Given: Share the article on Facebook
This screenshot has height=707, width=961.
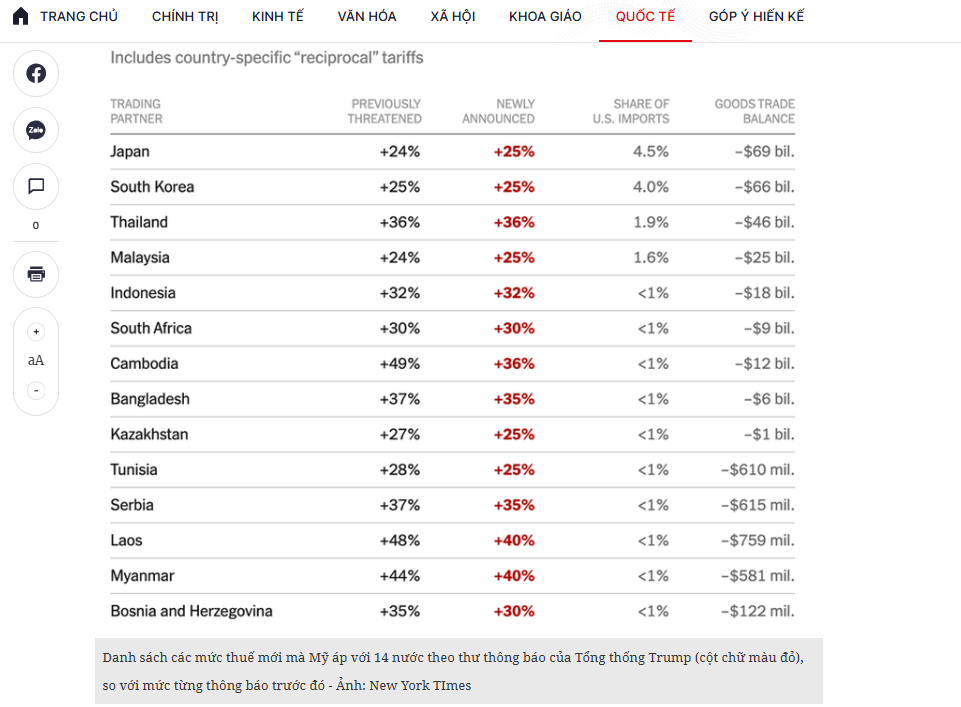Looking at the screenshot, I should coord(36,73).
